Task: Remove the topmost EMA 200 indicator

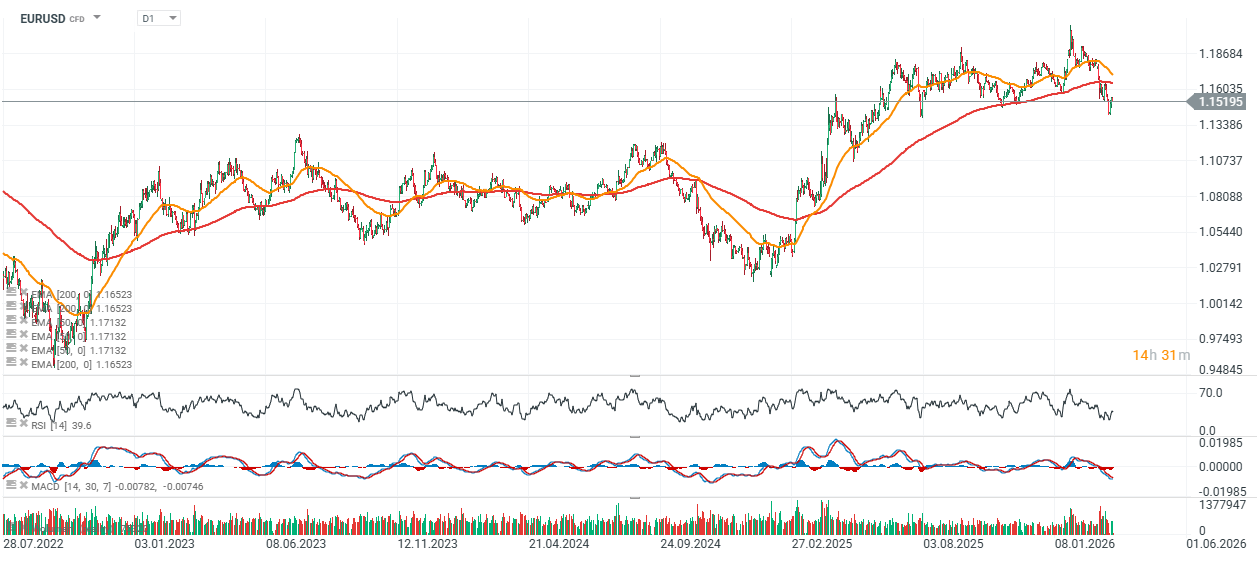Action: pyautogui.click(x=24, y=295)
